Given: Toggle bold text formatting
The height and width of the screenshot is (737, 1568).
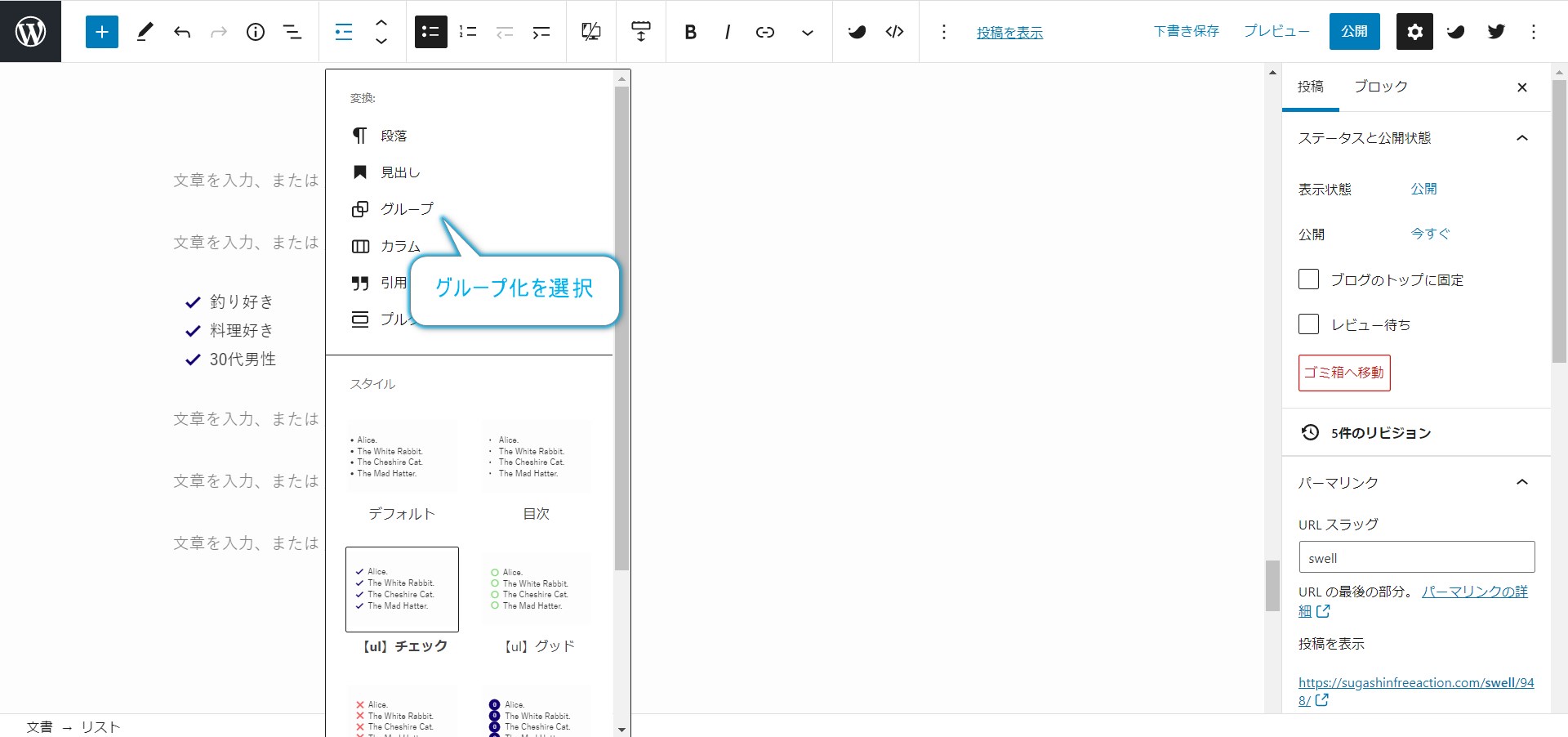Looking at the screenshot, I should tap(690, 32).
